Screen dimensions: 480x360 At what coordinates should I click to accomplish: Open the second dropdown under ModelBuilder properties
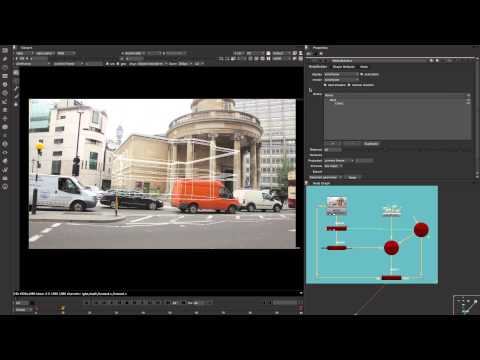click(341, 80)
